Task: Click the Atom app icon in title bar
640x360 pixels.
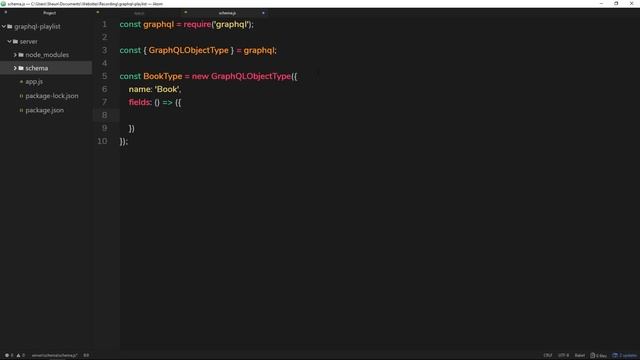Action: pos(3,4)
